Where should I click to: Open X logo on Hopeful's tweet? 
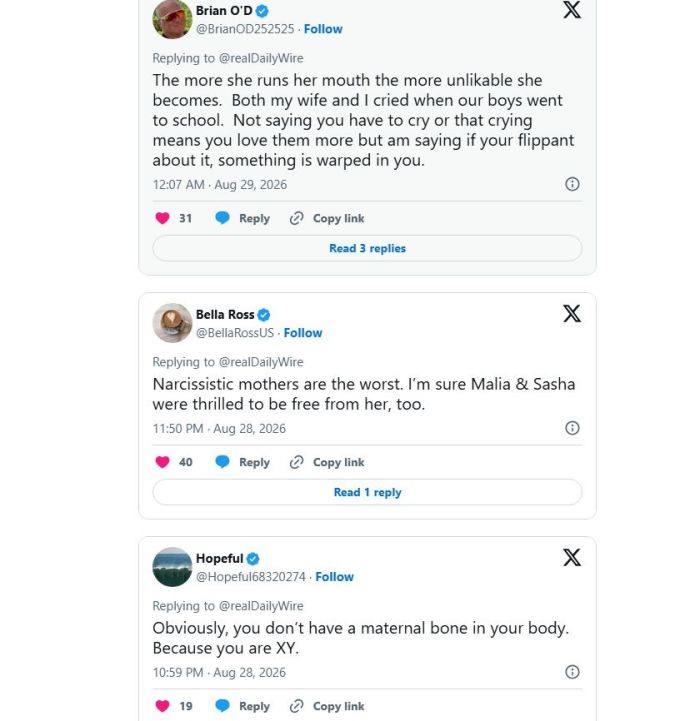(x=572, y=557)
